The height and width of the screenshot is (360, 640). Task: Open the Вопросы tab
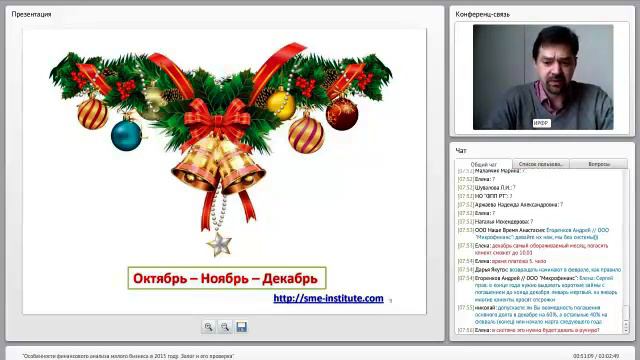[598, 164]
